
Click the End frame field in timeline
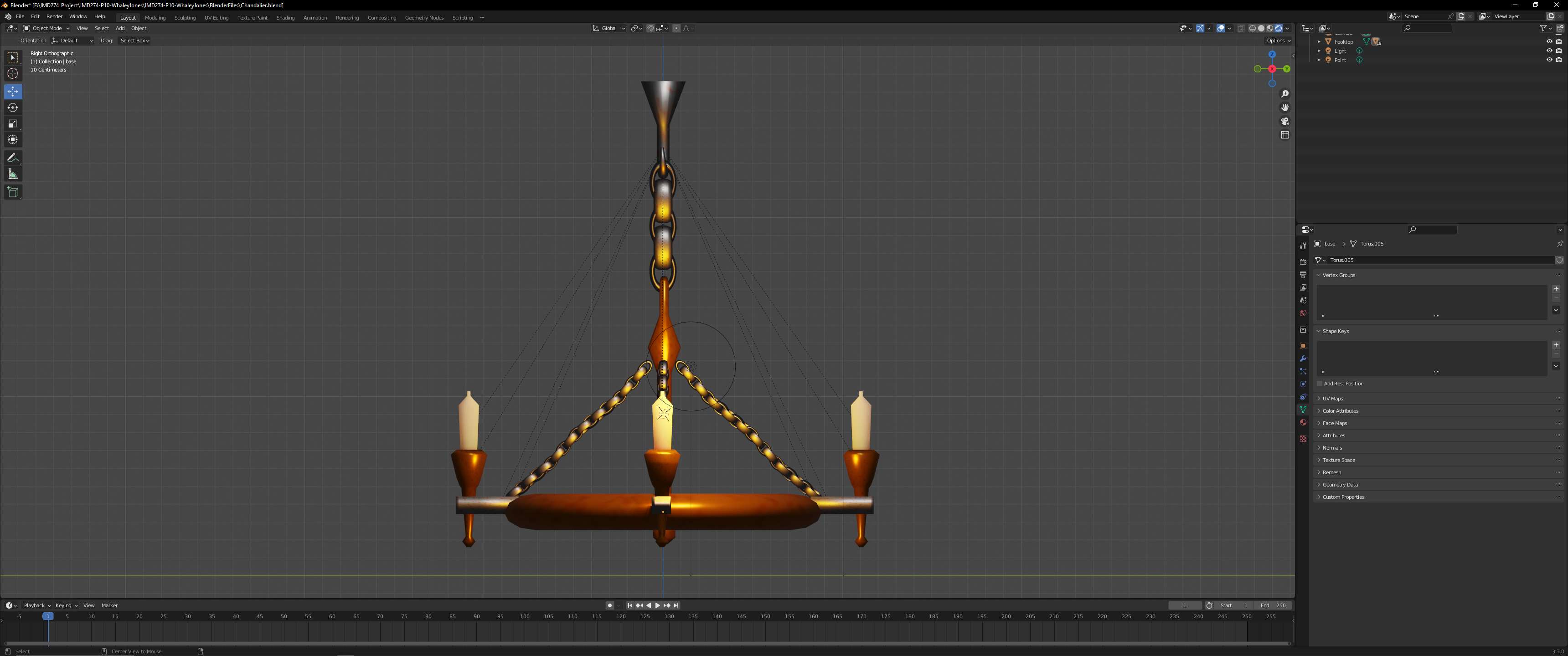point(1274,605)
